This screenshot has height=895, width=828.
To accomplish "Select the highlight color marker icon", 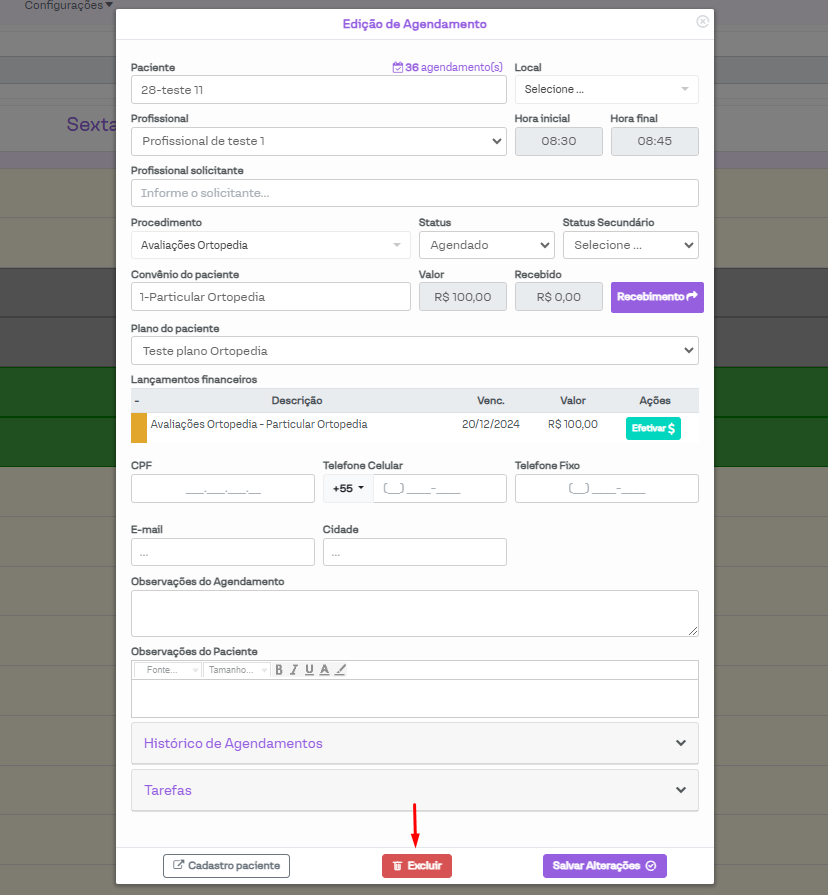I will (x=340, y=670).
